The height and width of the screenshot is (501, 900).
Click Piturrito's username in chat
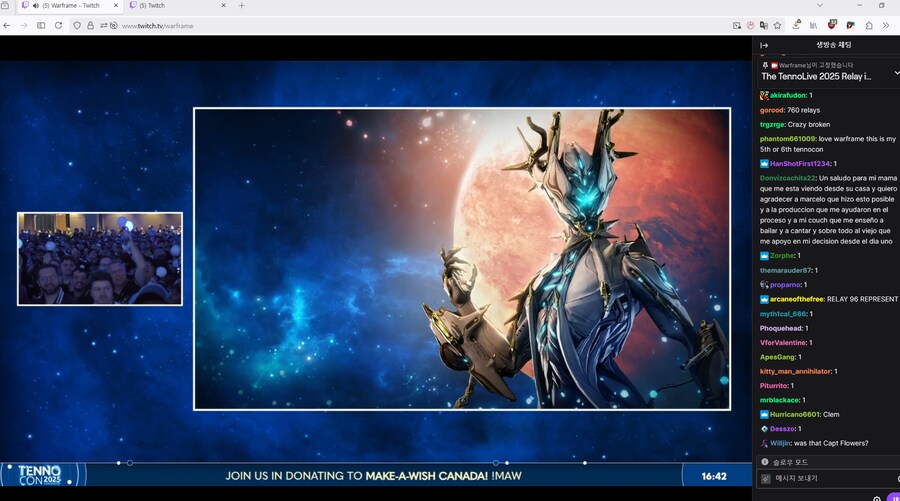click(774, 386)
